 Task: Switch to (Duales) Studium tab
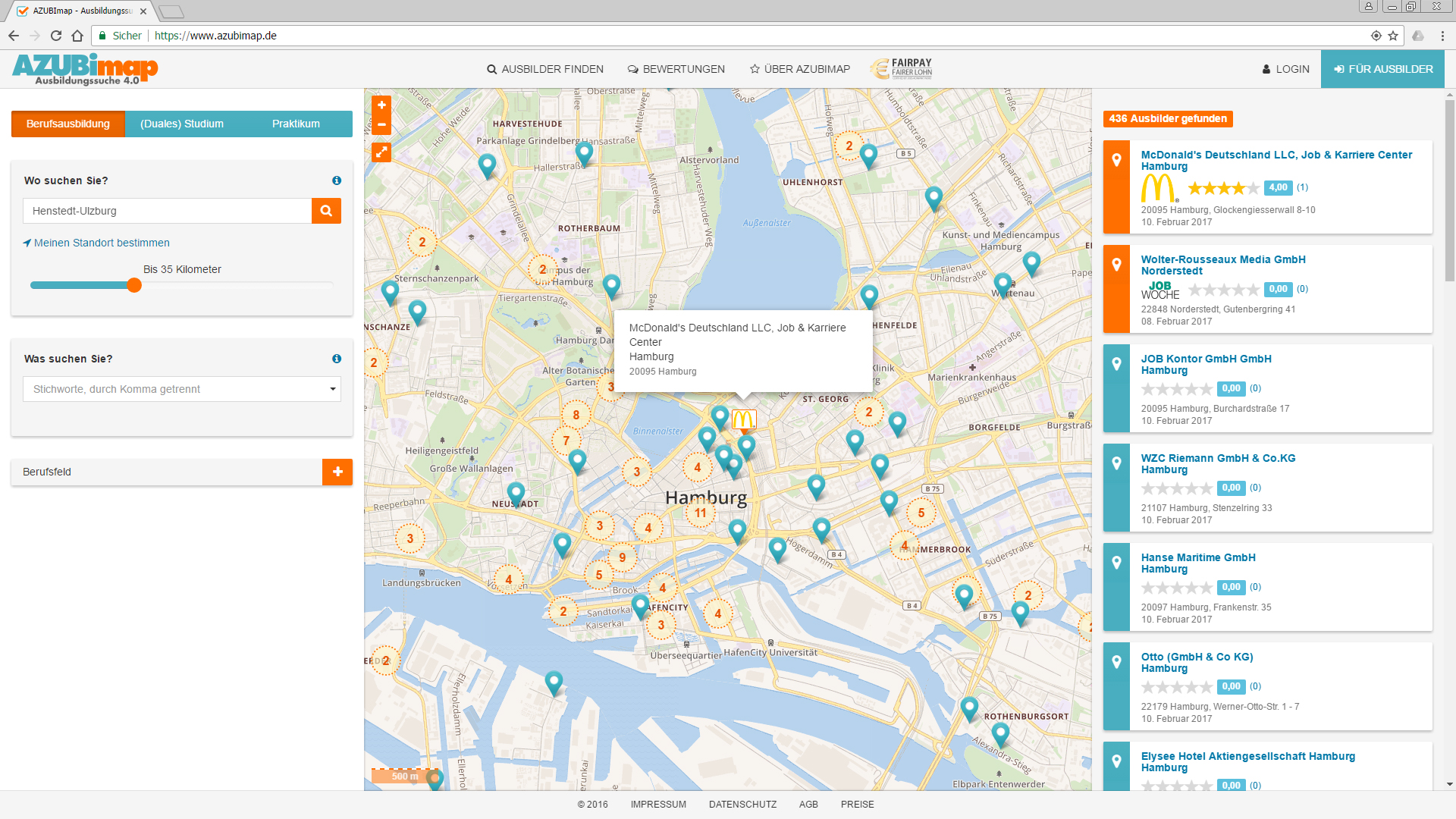coord(182,124)
